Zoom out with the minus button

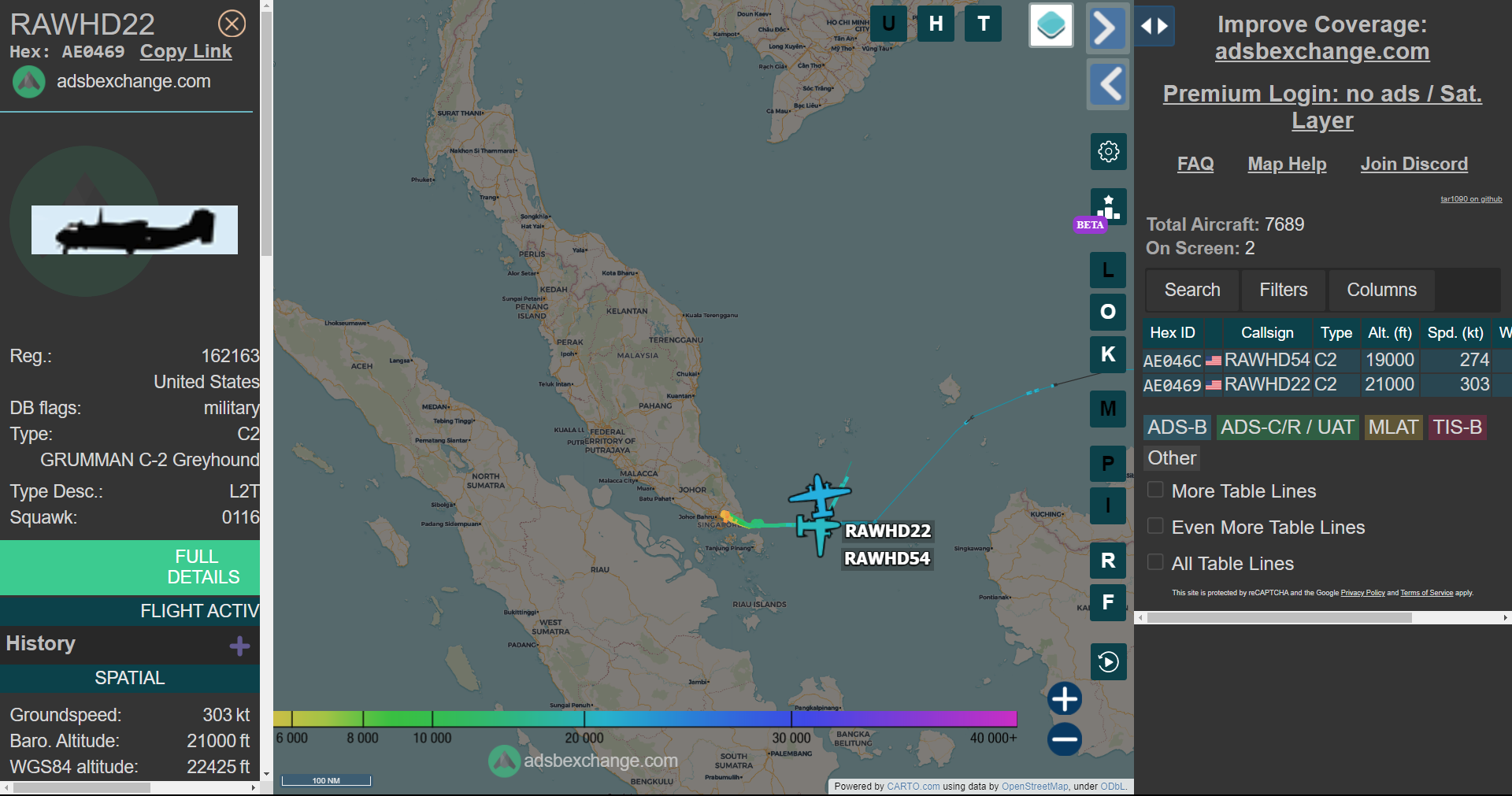pos(1065,739)
